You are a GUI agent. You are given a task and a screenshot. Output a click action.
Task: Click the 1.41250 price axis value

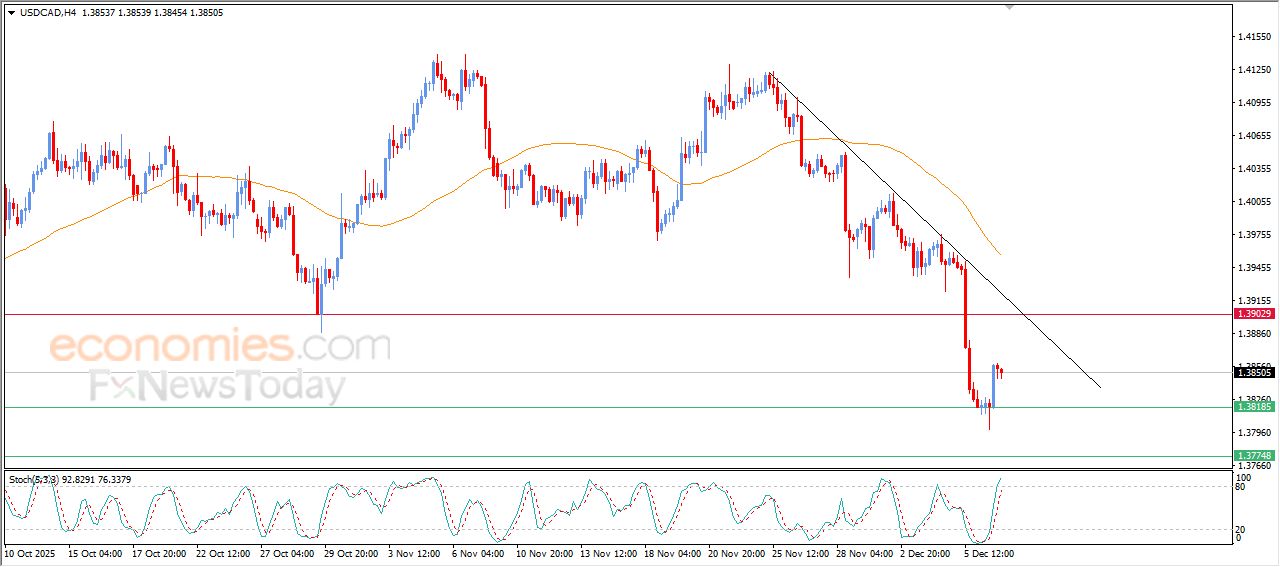[1254, 70]
